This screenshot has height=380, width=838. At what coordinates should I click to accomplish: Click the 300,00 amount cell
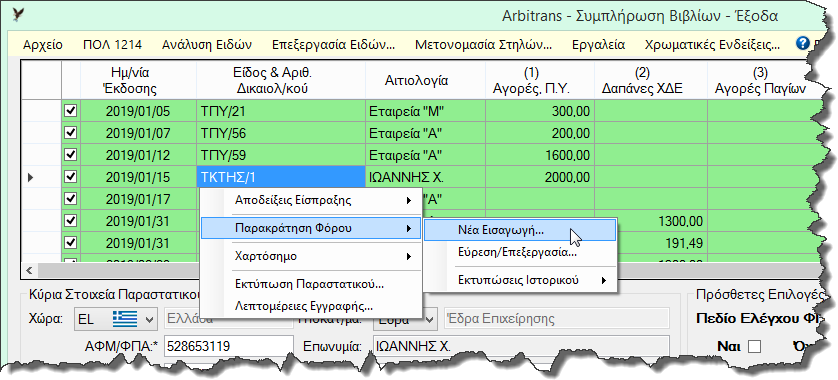point(540,111)
